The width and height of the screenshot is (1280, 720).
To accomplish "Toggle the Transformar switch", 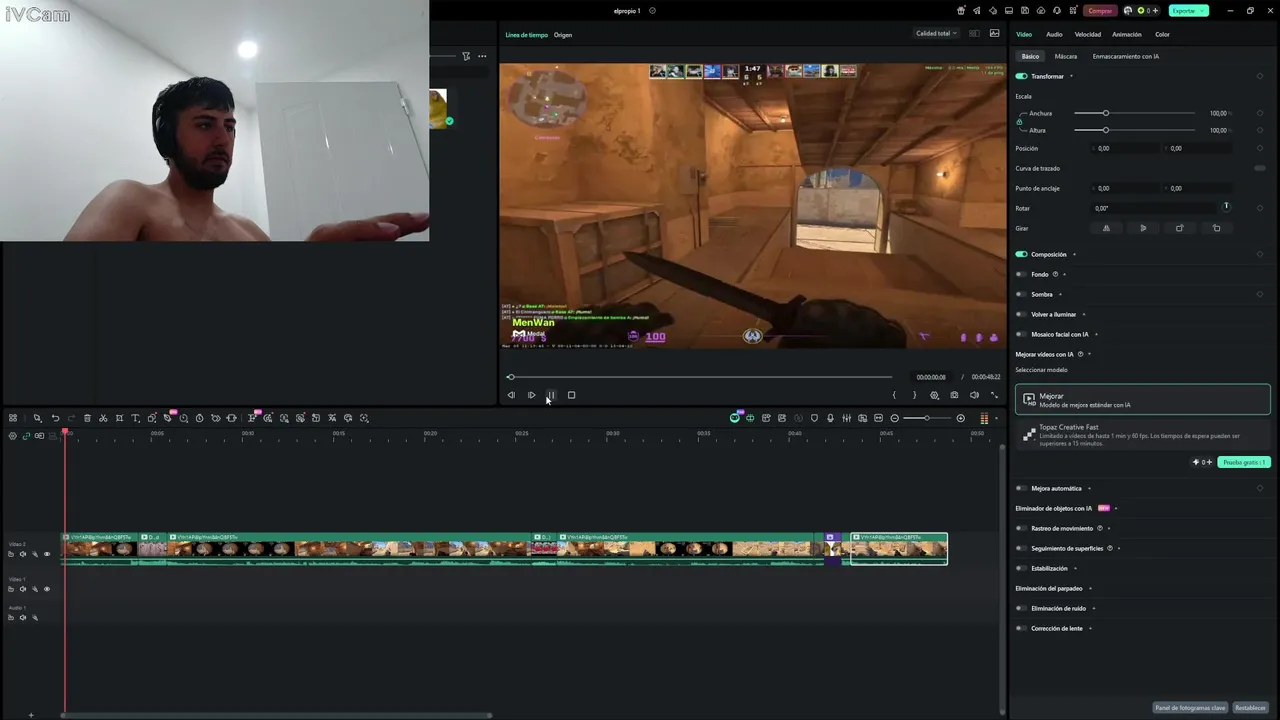I will click(1021, 76).
